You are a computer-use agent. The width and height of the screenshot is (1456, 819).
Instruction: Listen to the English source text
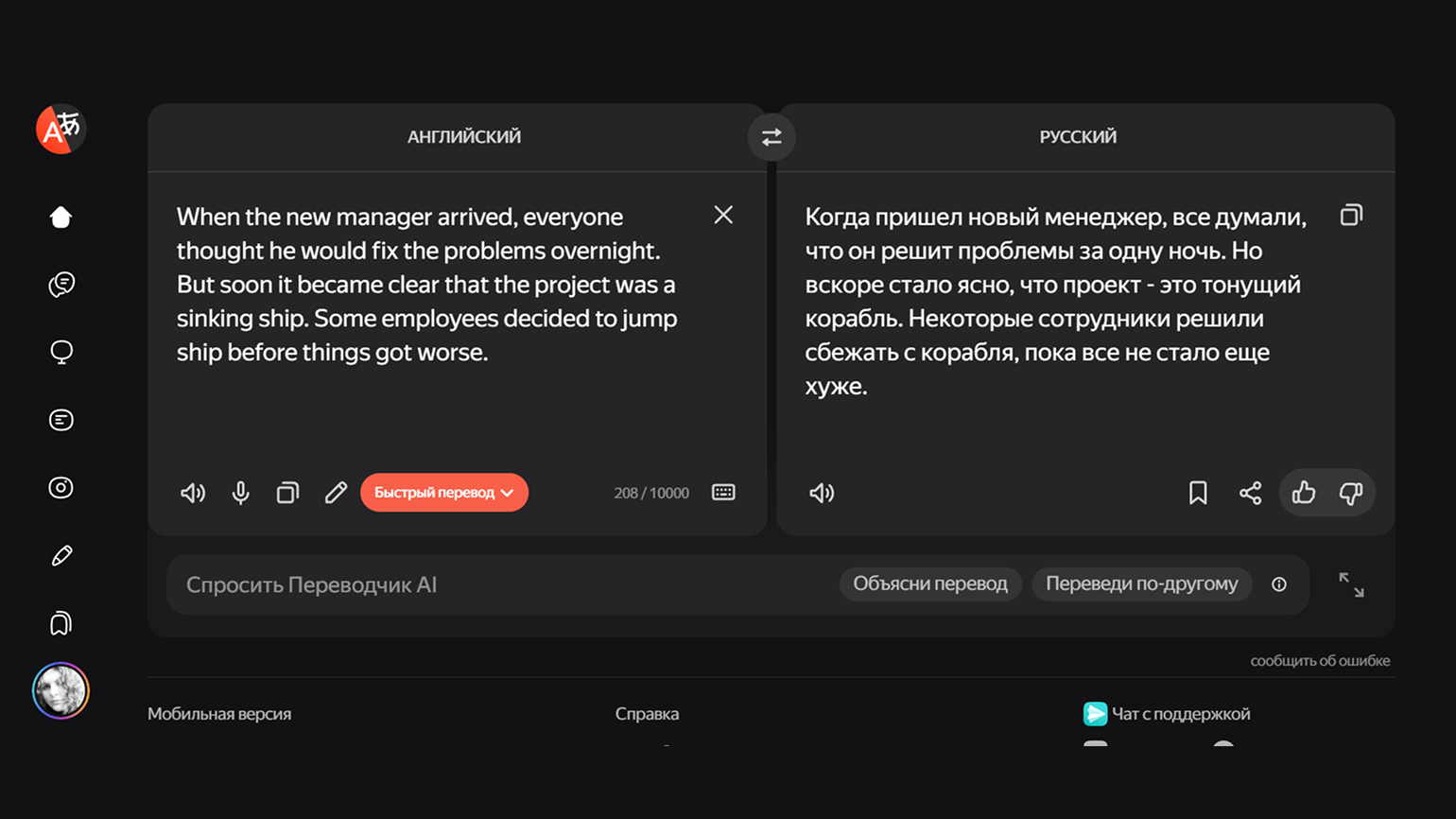pyautogui.click(x=193, y=493)
